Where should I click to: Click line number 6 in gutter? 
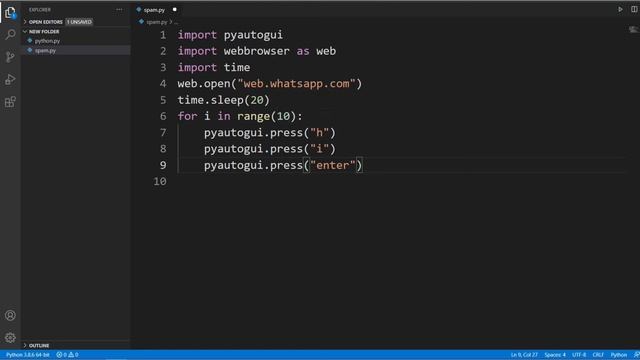coord(163,116)
